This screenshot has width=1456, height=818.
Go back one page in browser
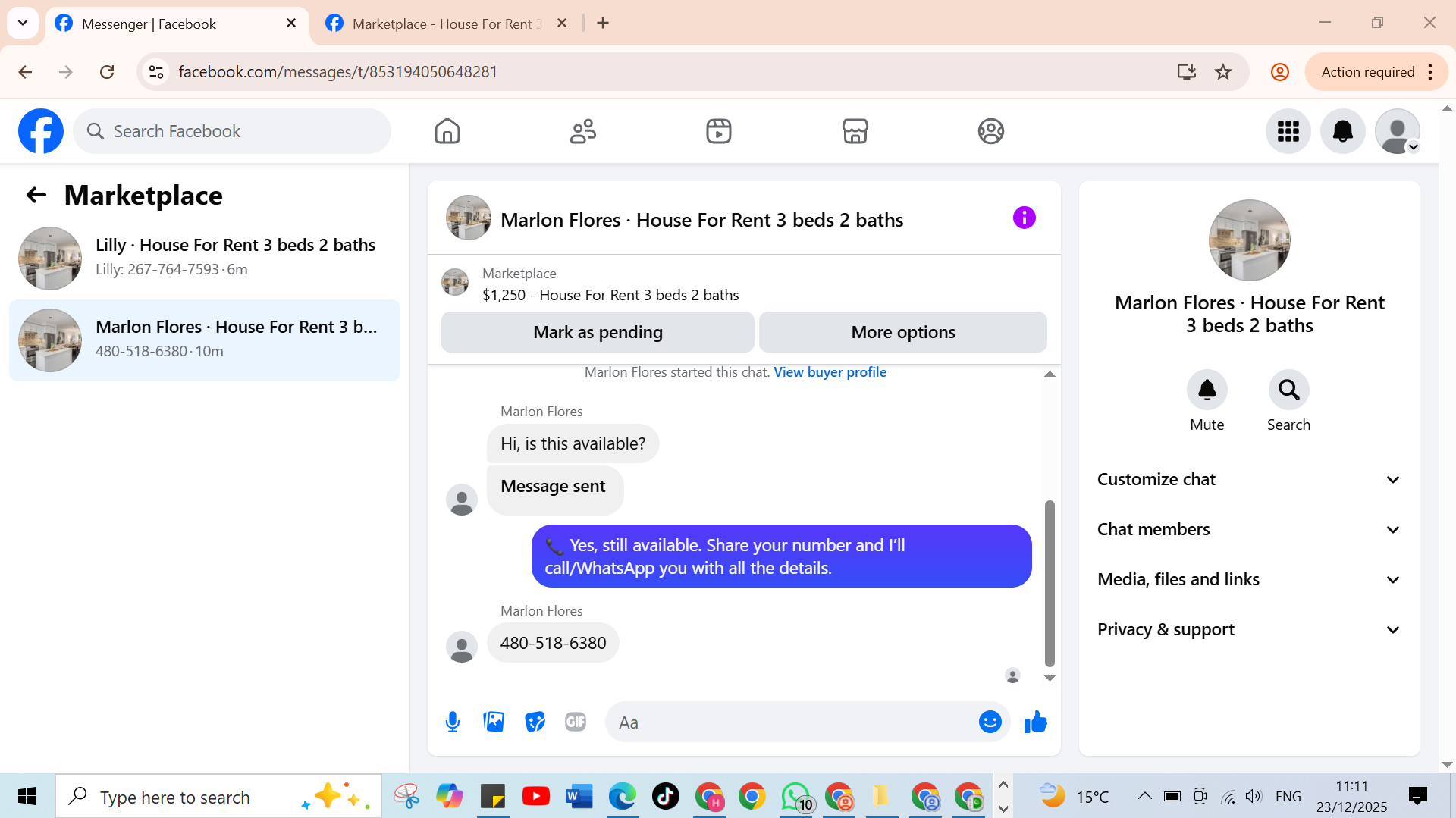point(25,72)
